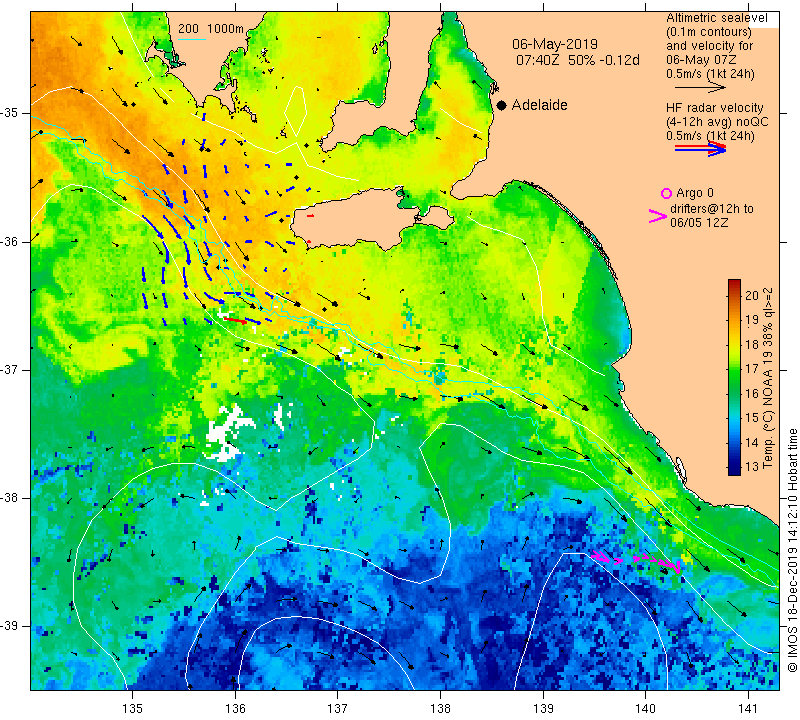This screenshot has height=720, width=800.
Task: Click the 06/05 12Z drifter date text
Action: click(x=698, y=223)
